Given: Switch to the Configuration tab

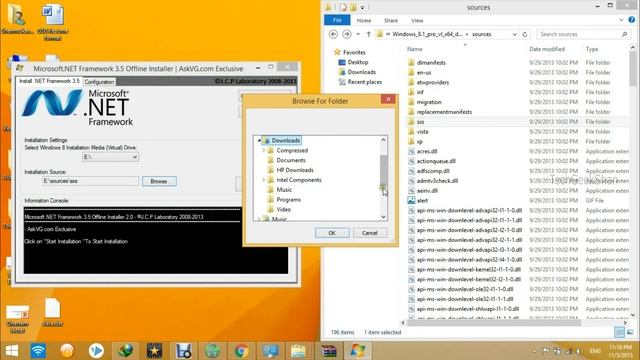Looking at the screenshot, I should coord(99,82).
